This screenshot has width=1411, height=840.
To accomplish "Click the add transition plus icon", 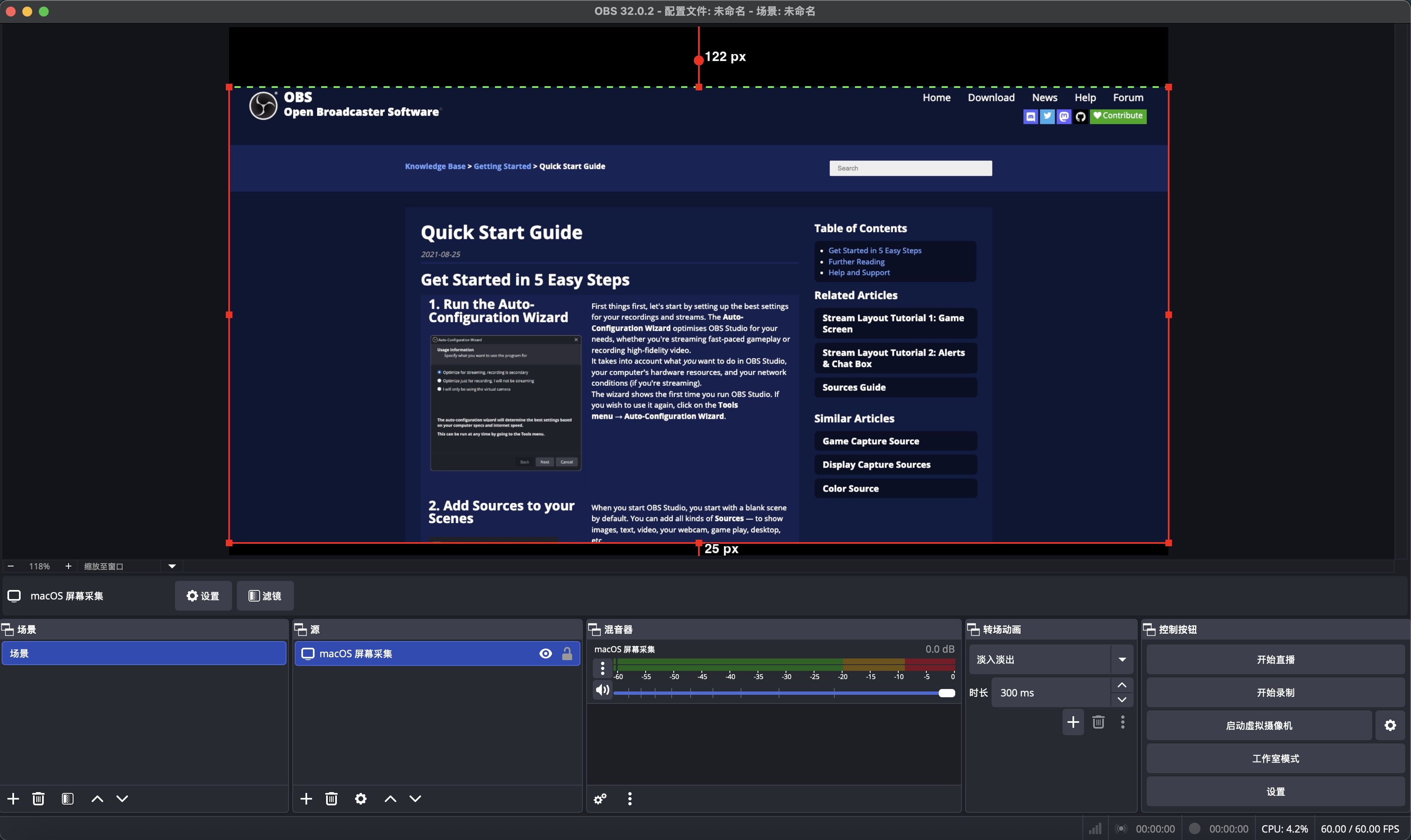I will (x=1072, y=722).
